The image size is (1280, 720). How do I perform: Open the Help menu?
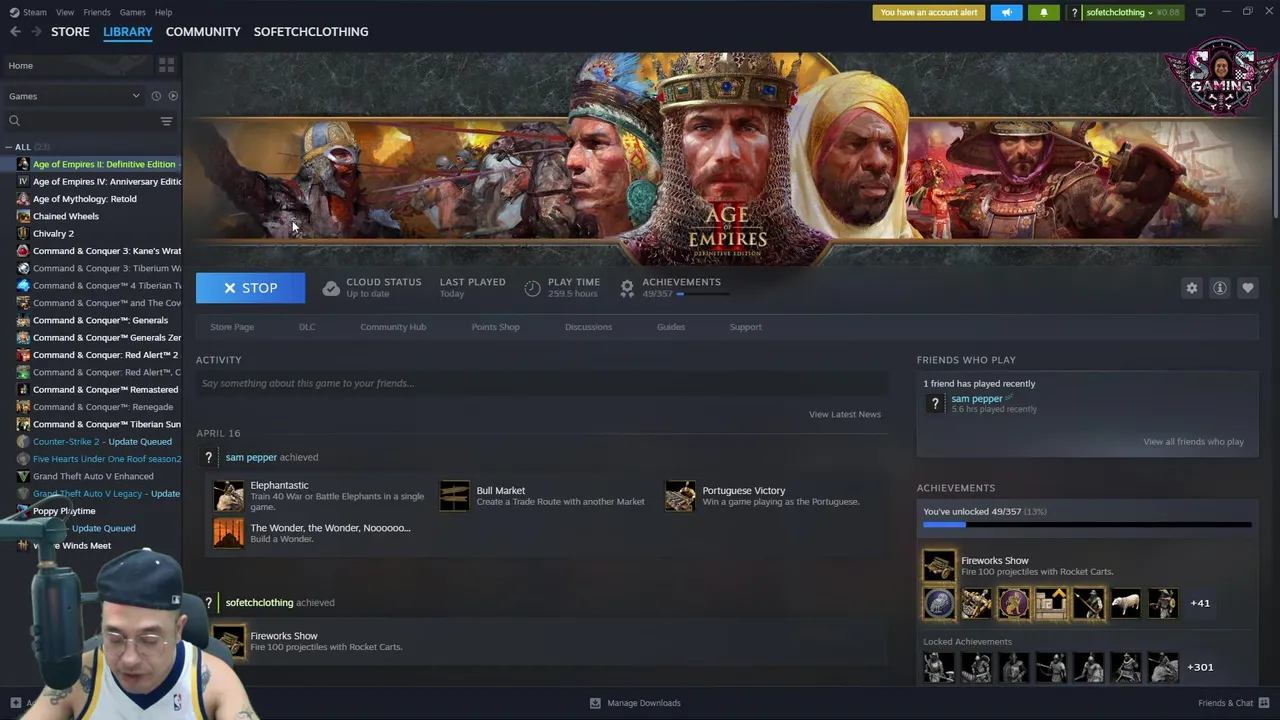click(x=163, y=12)
